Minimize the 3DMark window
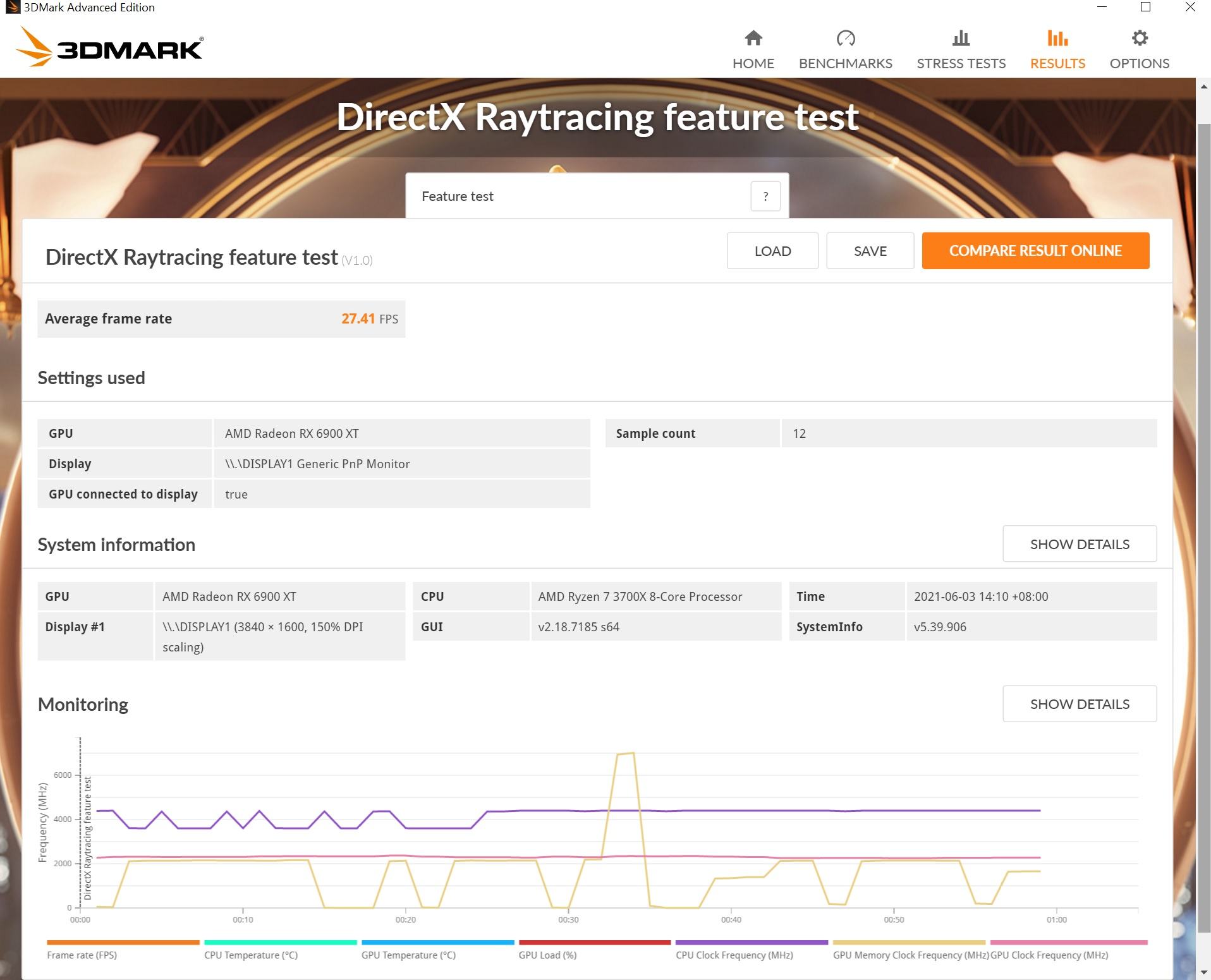The image size is (1211, 980). [1102, 8]
